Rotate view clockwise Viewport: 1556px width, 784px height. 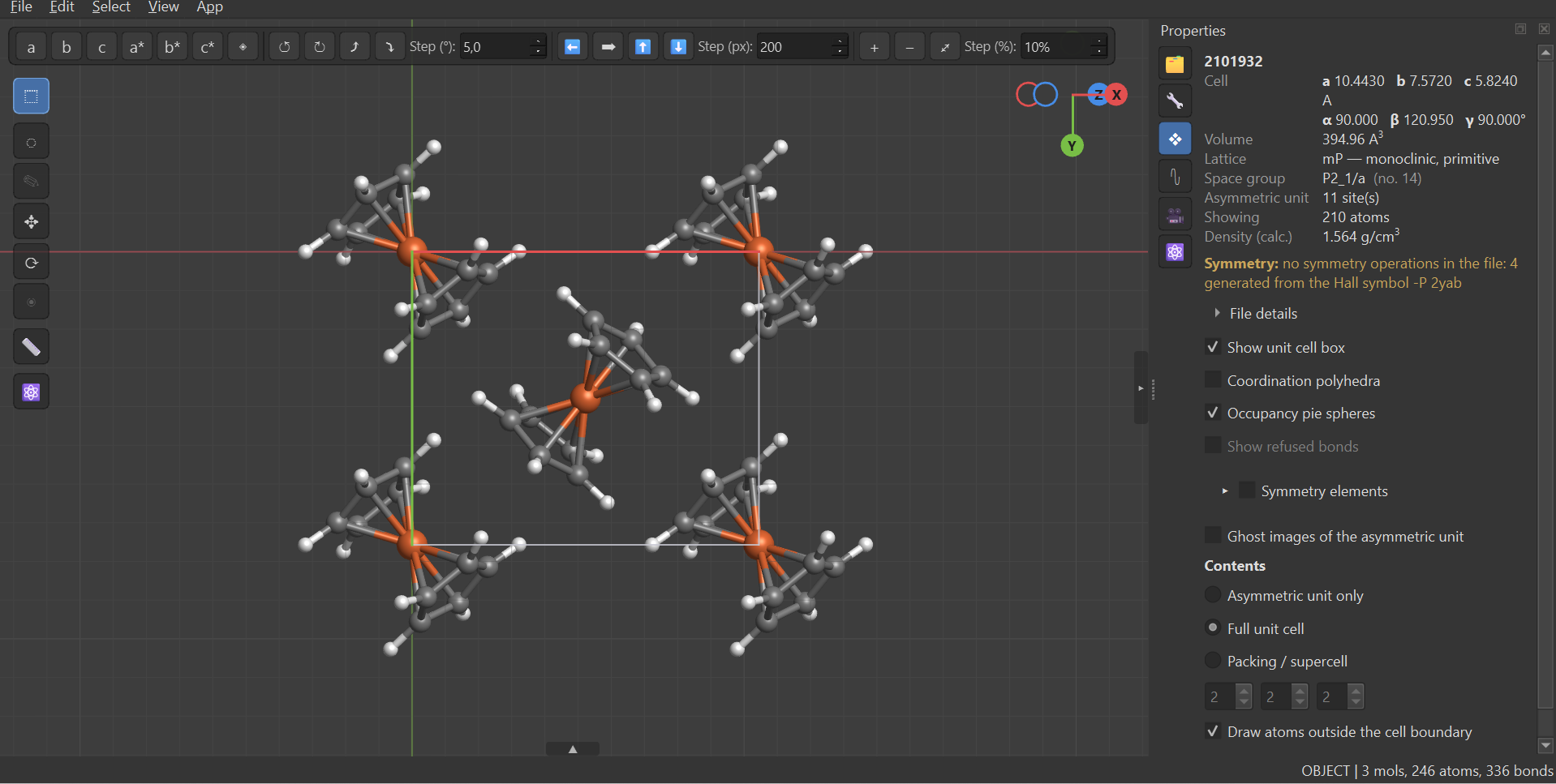(x=320, y=47)
